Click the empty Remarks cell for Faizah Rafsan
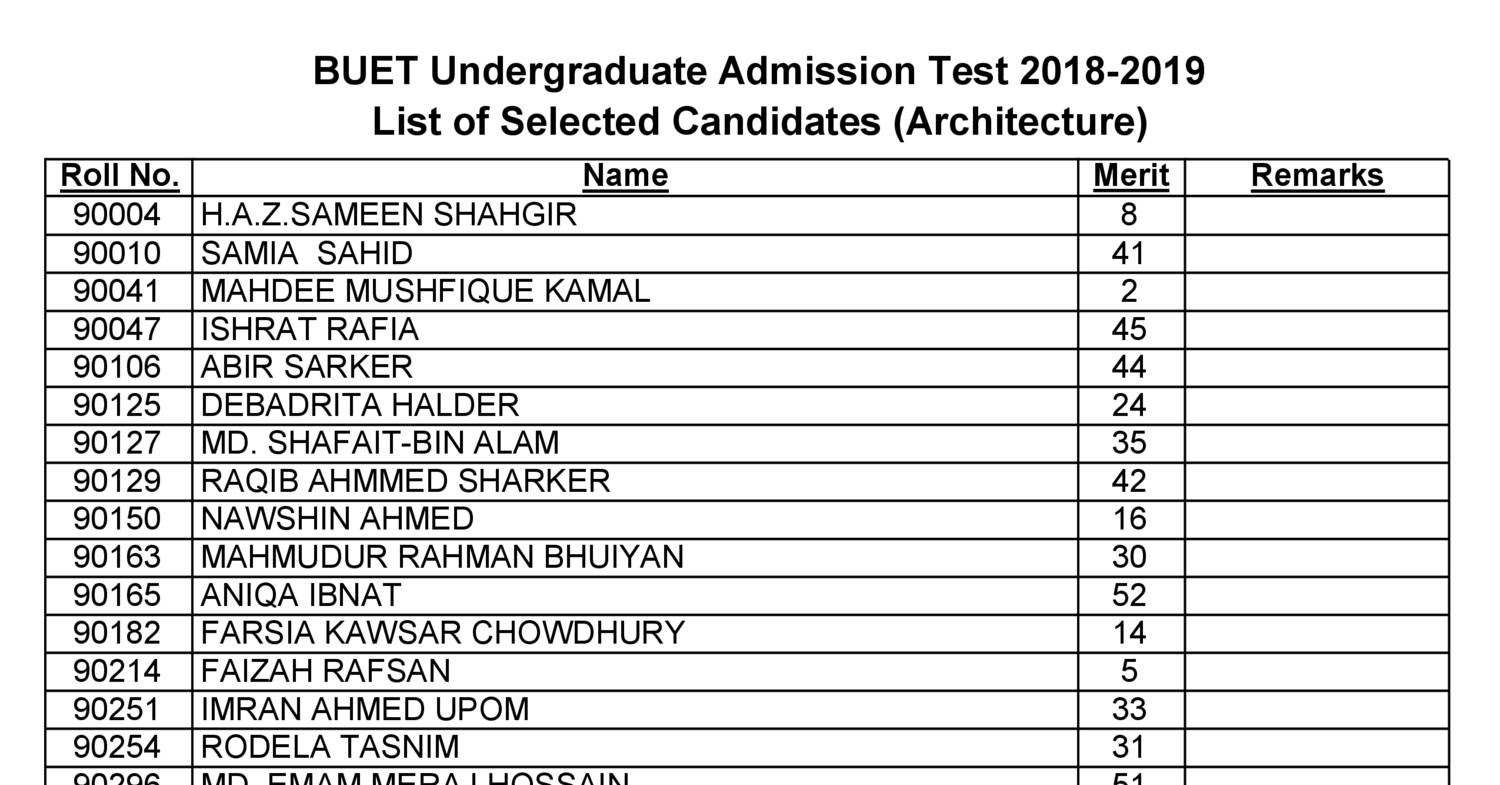 pos(1316,671)
